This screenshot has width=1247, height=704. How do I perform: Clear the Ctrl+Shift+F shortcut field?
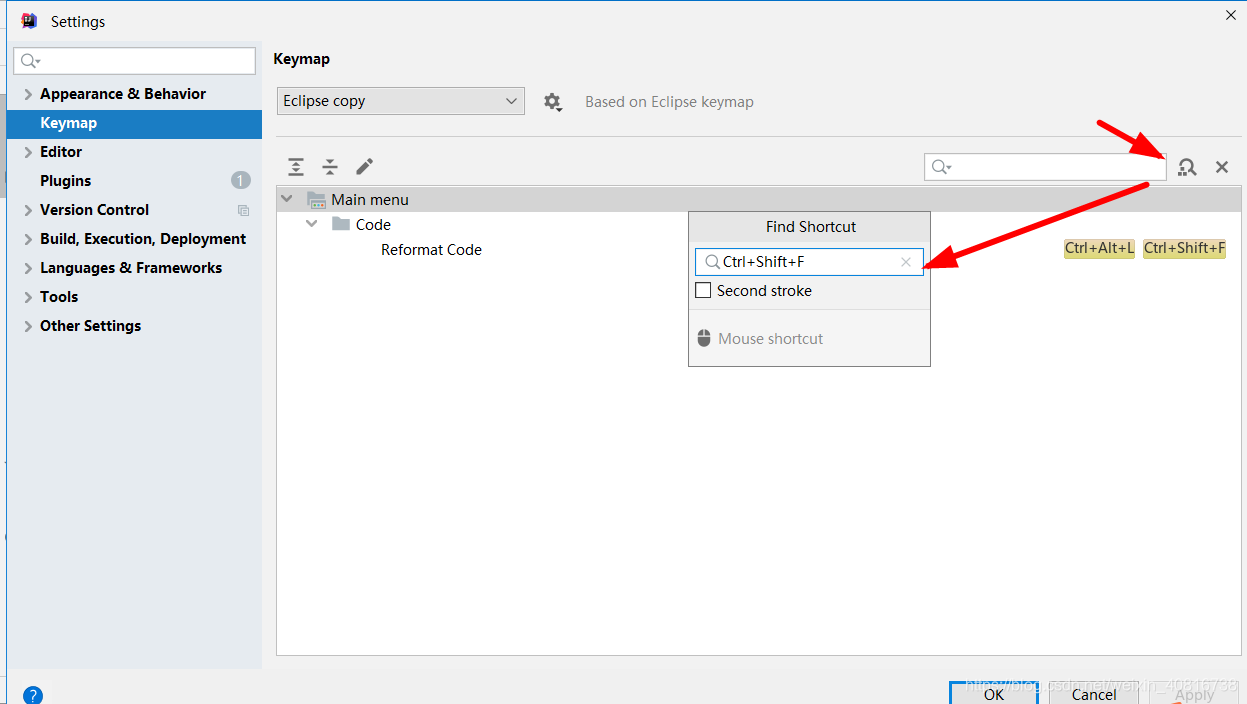(906, 262)
